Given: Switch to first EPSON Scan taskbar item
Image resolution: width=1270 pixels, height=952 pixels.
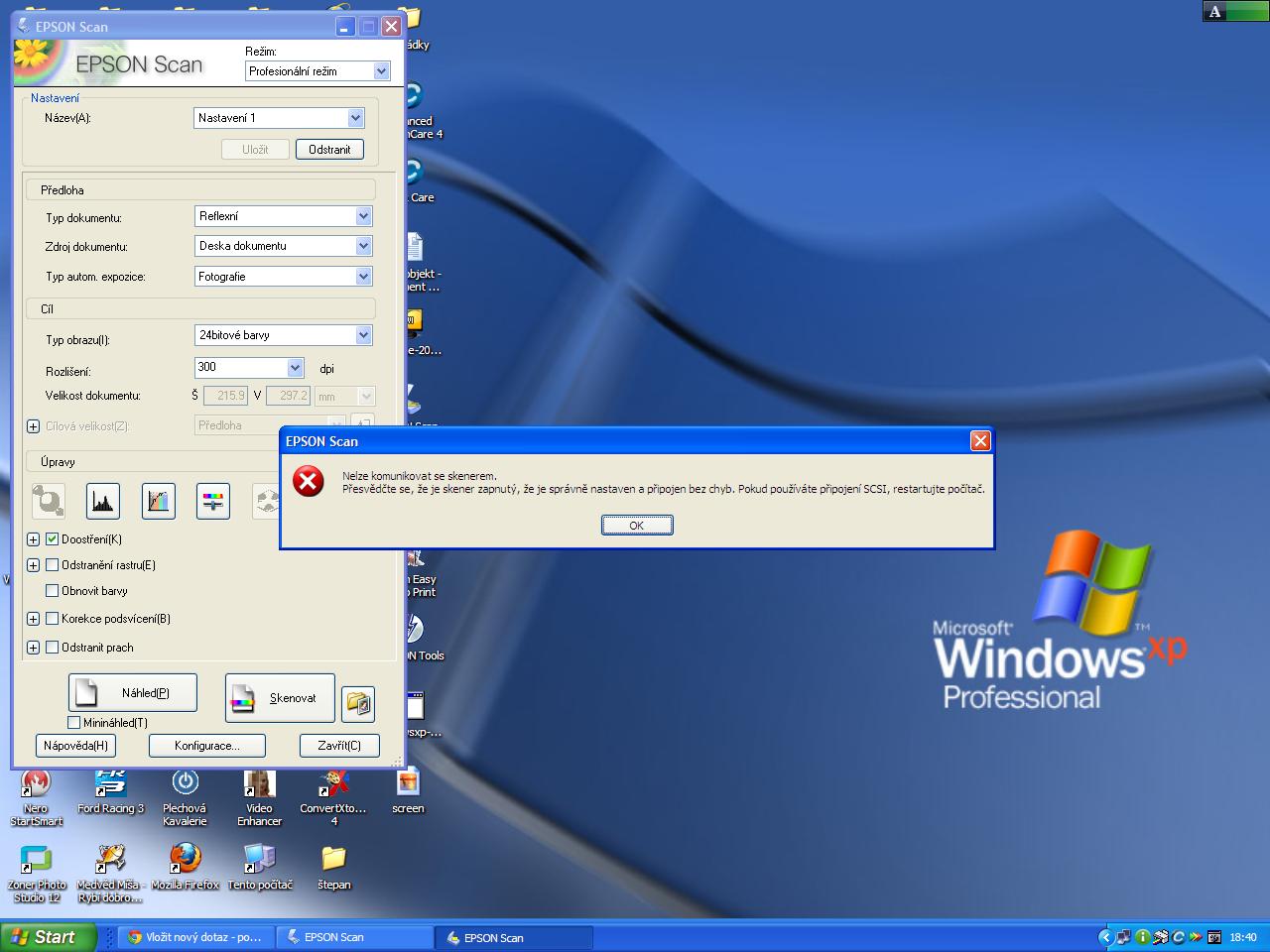Looking at the screenshot, I should (x=354, y=937).
